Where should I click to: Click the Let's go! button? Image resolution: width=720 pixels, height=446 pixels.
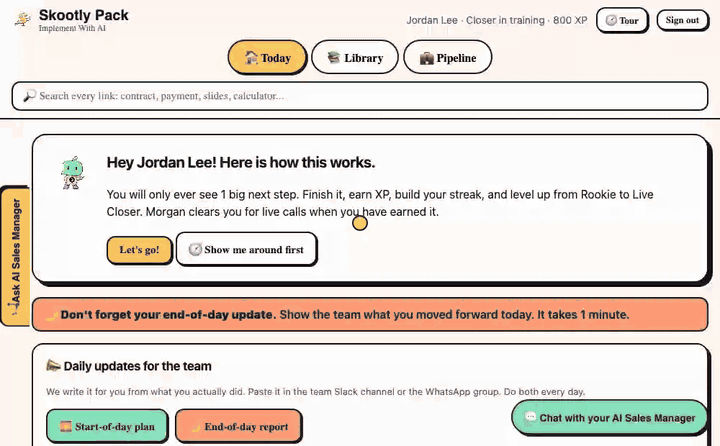point(139,250)
